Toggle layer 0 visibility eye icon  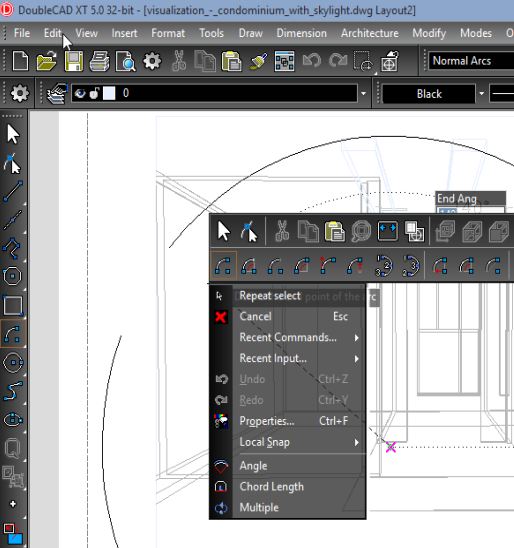[80, 93]
